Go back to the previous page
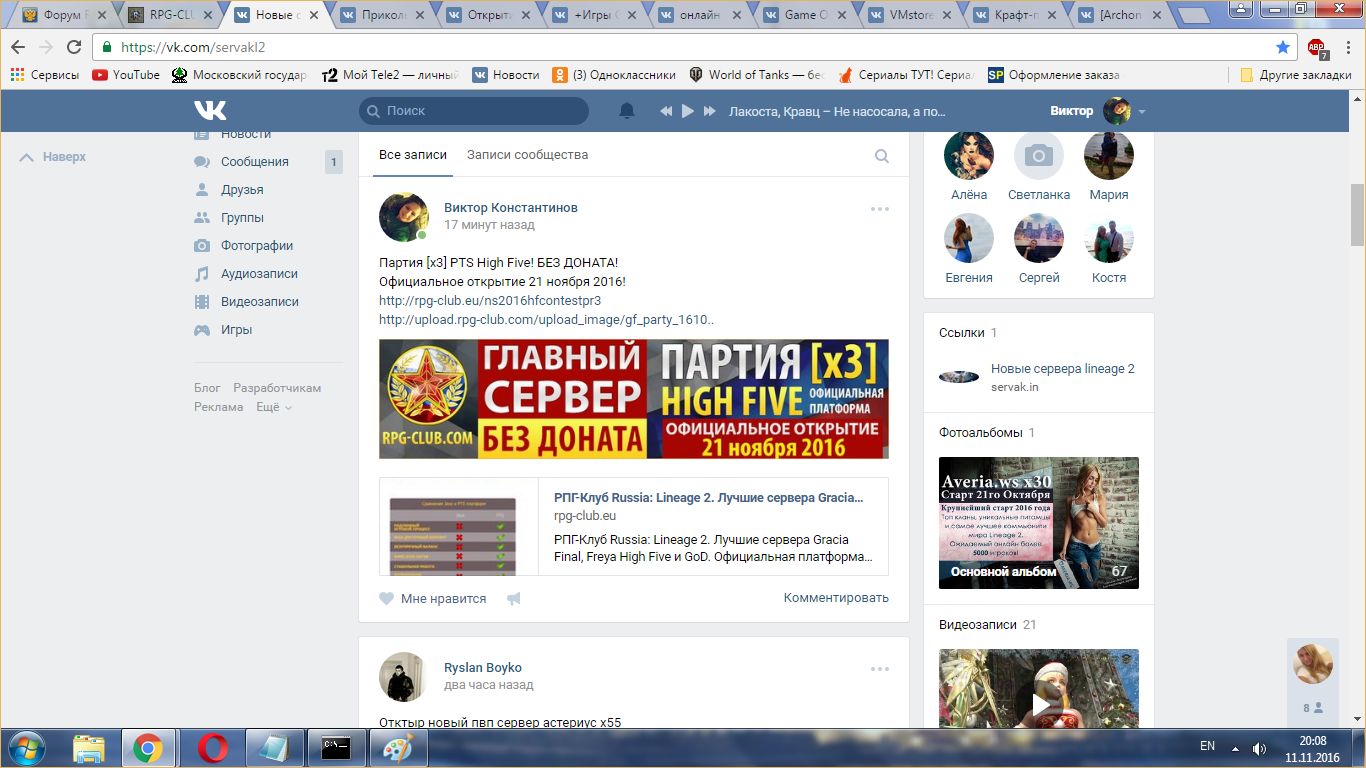 [18, 47]
